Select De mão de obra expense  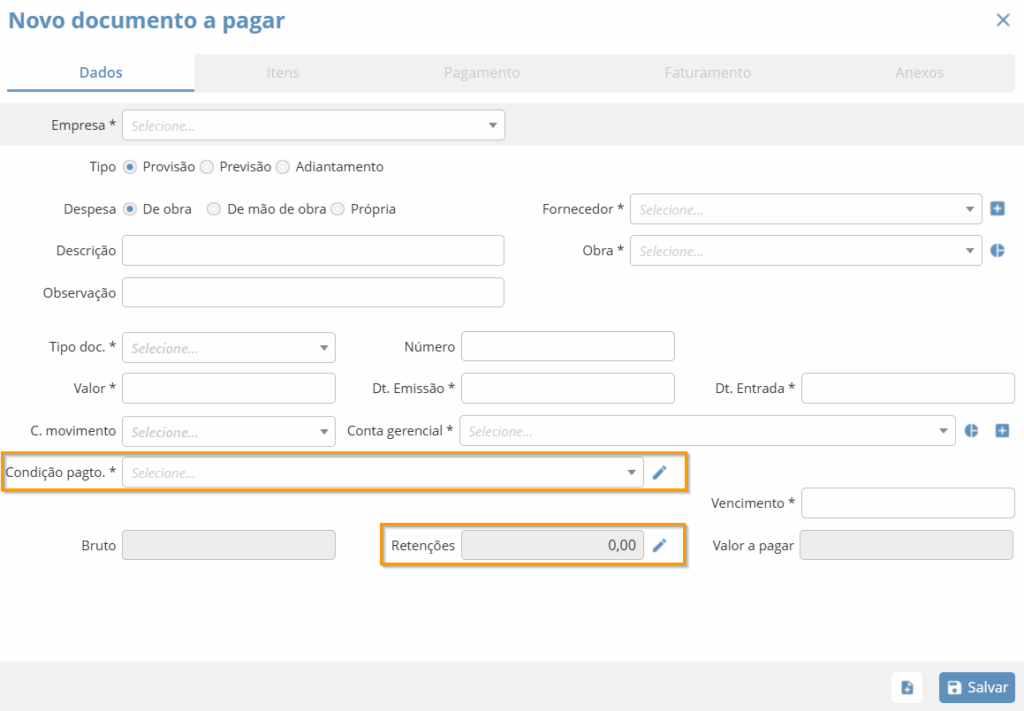pyautogui.click(x=214, y=209)
